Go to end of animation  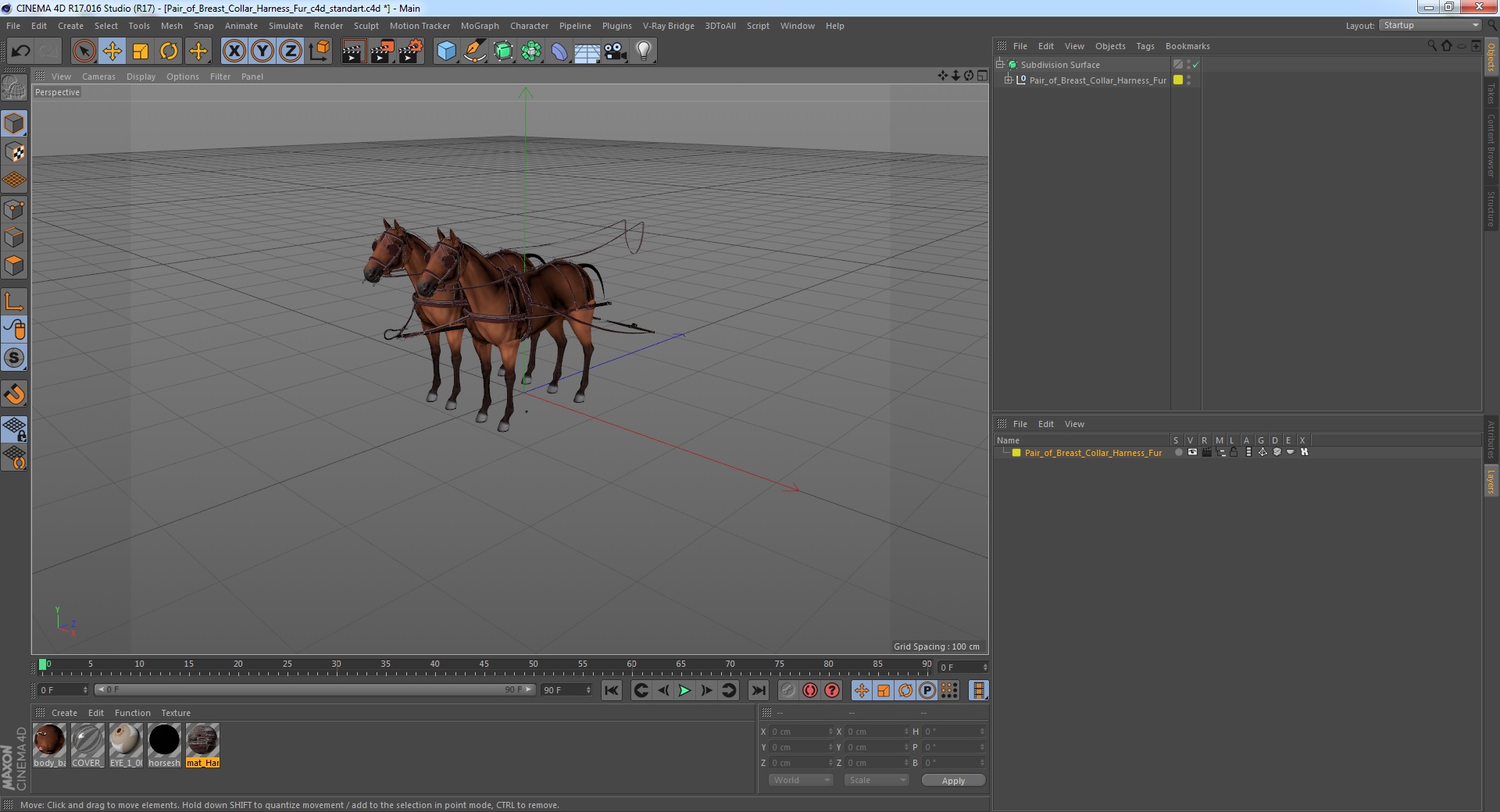click(x=758, y=690)
